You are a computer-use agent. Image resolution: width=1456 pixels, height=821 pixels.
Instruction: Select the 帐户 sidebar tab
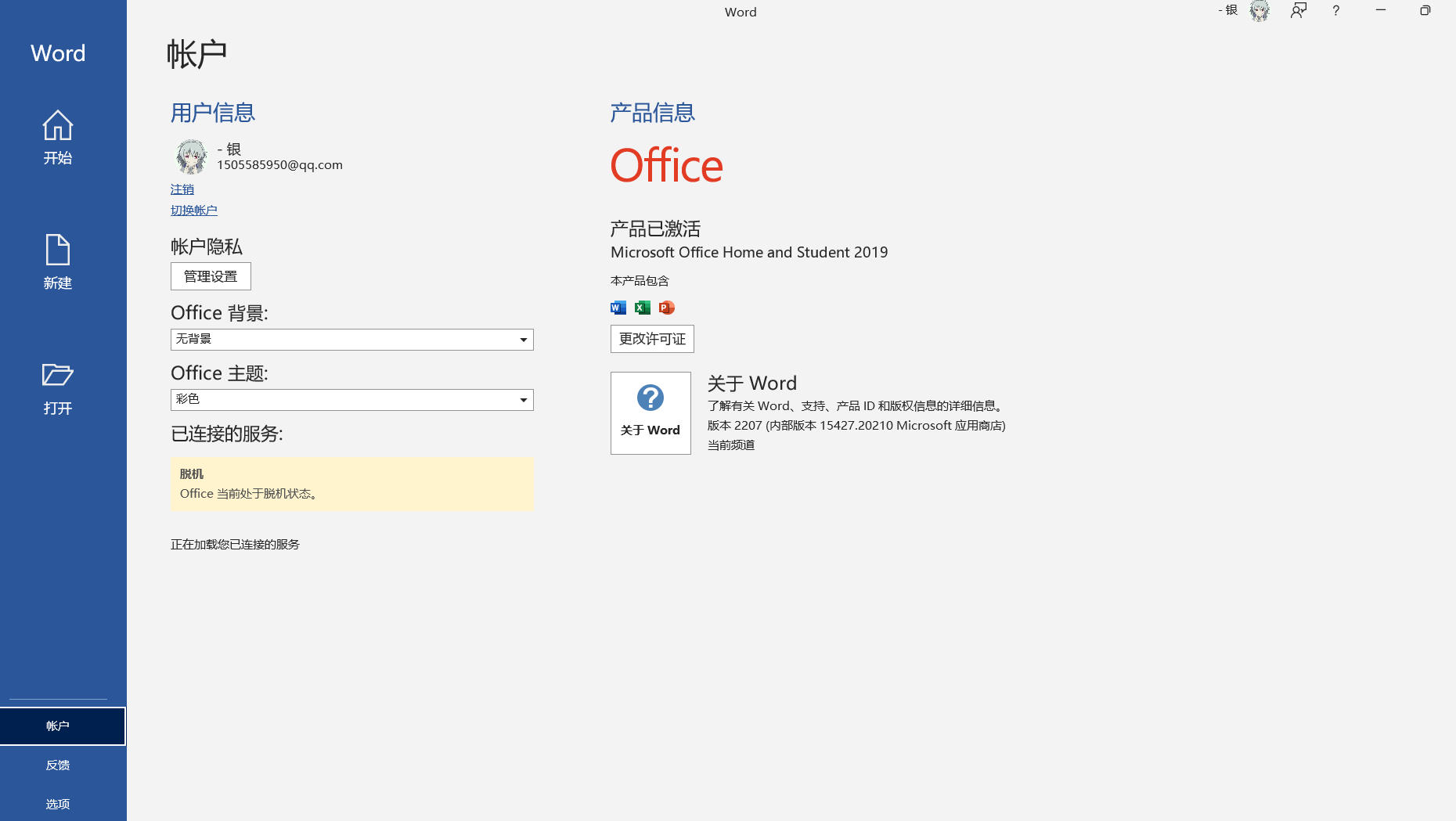pyautogui.click(x=63, y=726)
